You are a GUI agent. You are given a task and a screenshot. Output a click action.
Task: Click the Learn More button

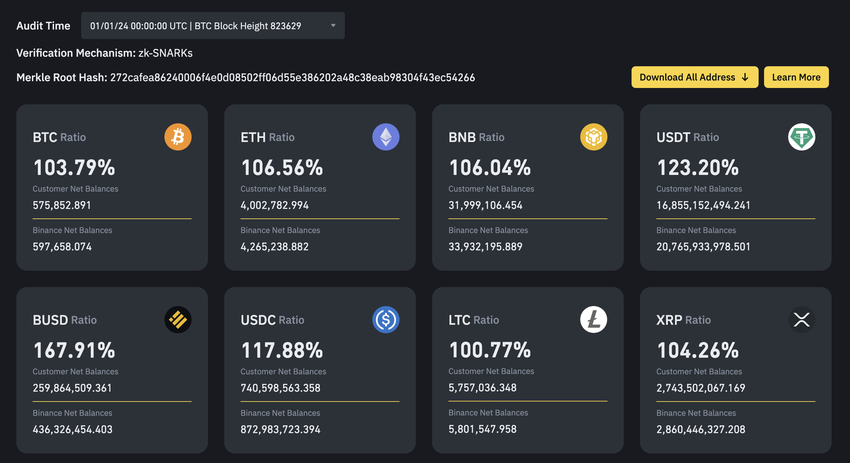(x=796, y=77)
